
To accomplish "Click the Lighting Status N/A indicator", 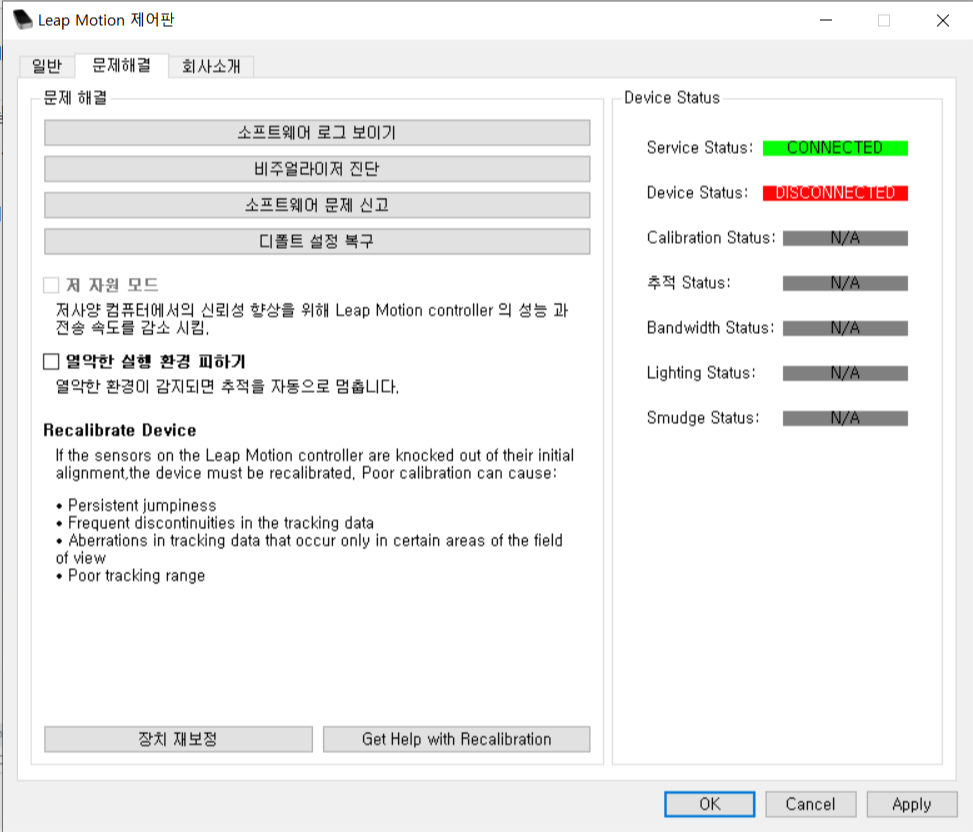I will coord(845,373).
